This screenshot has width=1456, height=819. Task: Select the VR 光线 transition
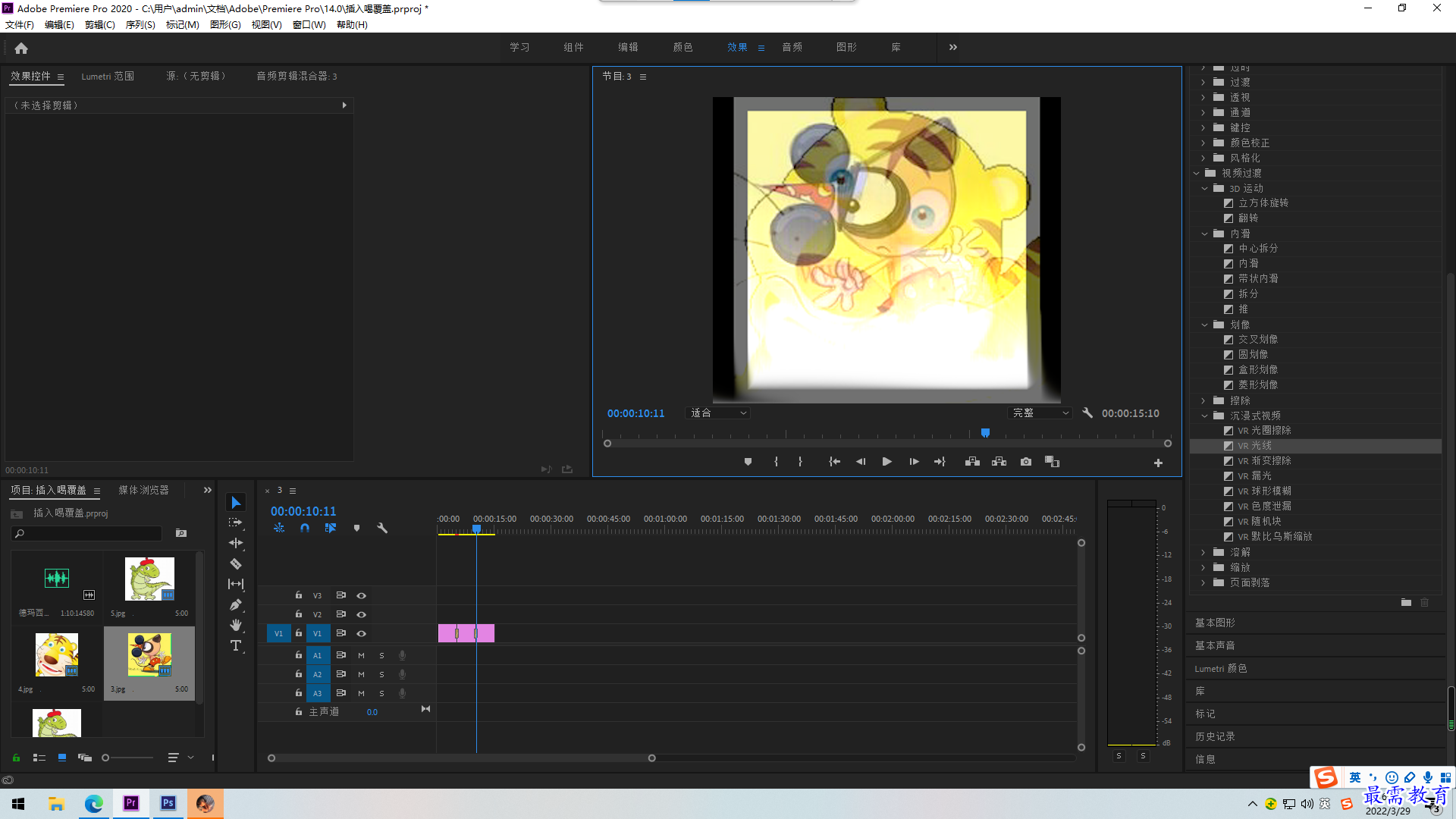point(1315,446)
